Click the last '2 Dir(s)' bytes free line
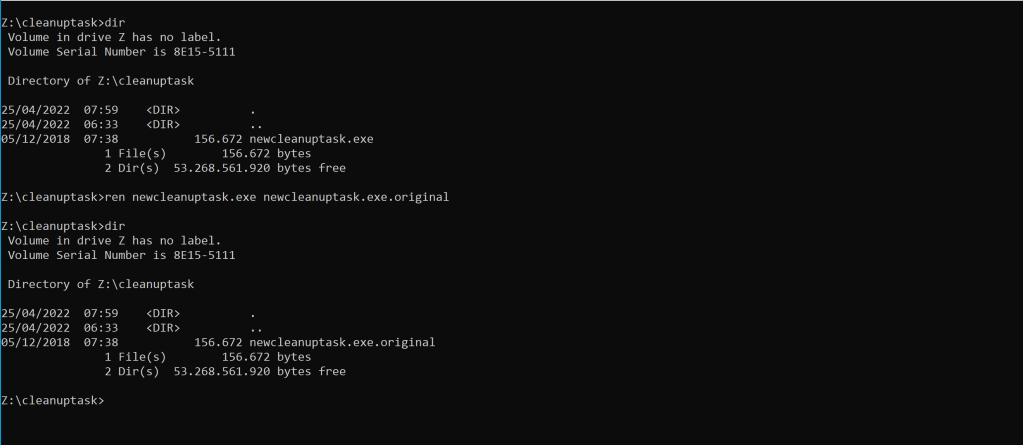 (224, 371)
